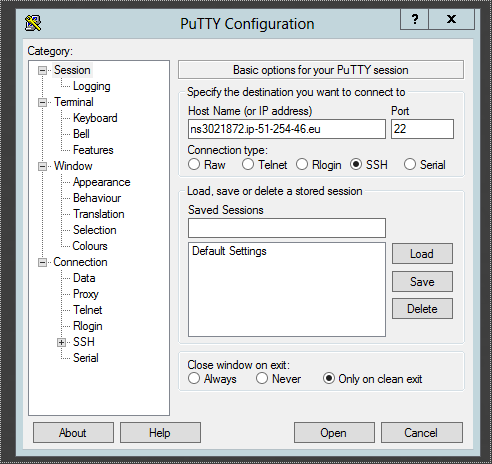Collapse the Connection tree node
The image size is (492, 464).
42,262
